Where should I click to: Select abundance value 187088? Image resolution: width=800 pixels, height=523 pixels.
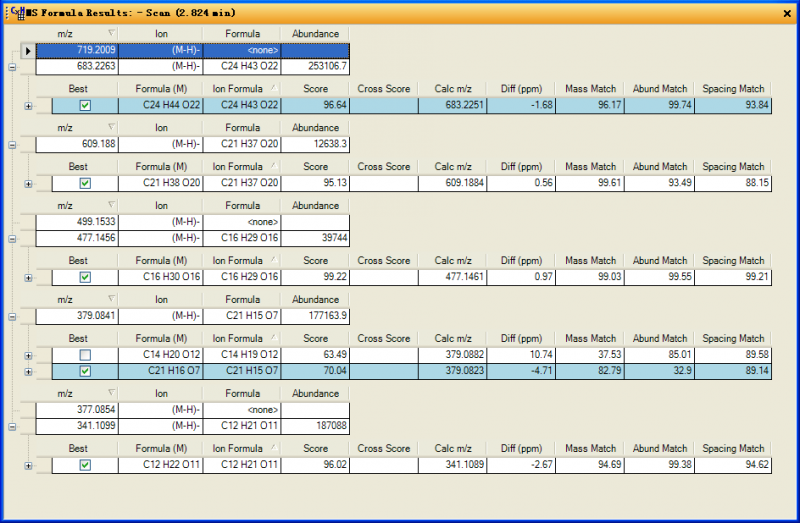[x=315, y=426]
